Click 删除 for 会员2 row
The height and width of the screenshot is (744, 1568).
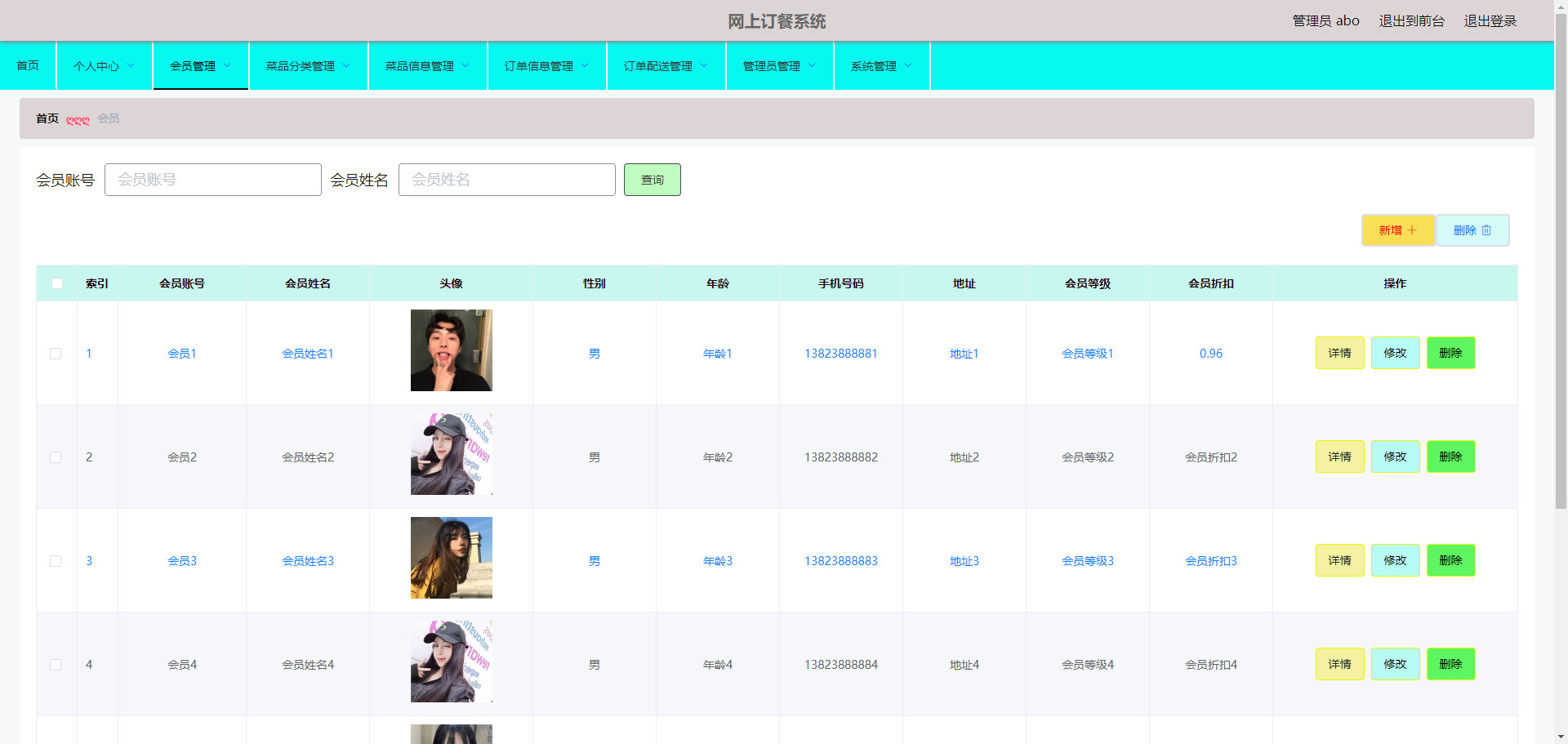tap(1451, 457)
